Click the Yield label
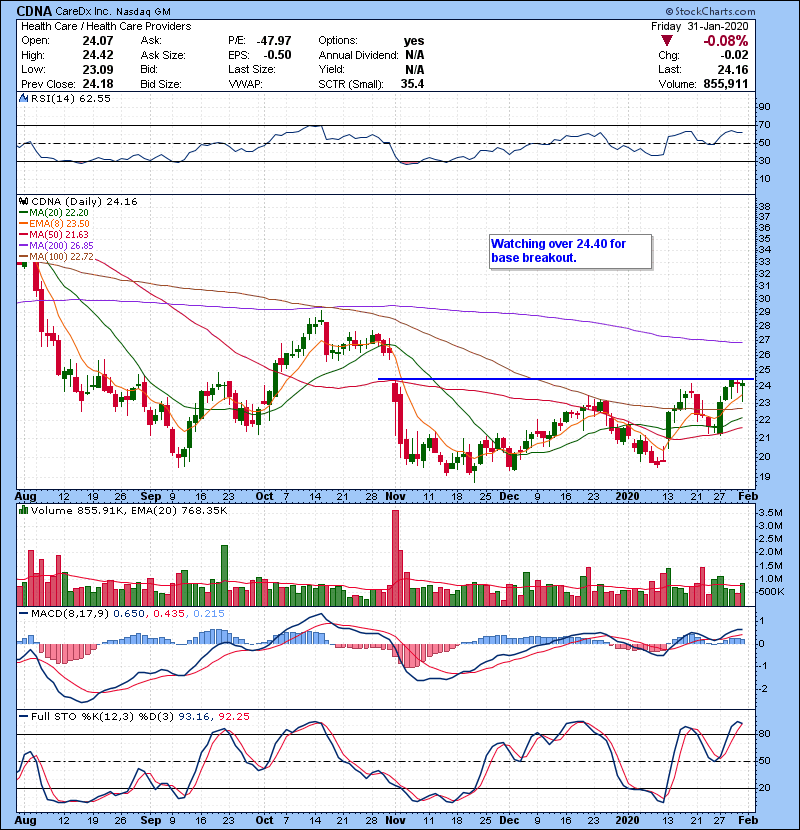The image size is (800, 830). tap(331, 69)
